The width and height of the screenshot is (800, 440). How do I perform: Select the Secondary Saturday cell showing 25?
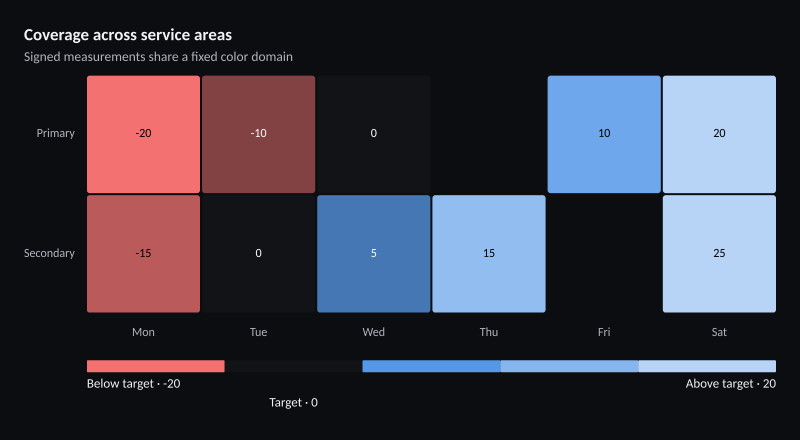[719, 254]
